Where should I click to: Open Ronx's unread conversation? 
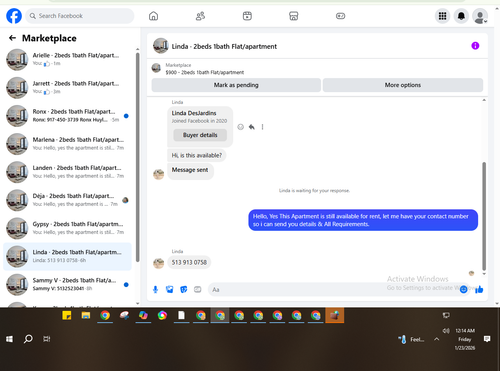[67, 116]
